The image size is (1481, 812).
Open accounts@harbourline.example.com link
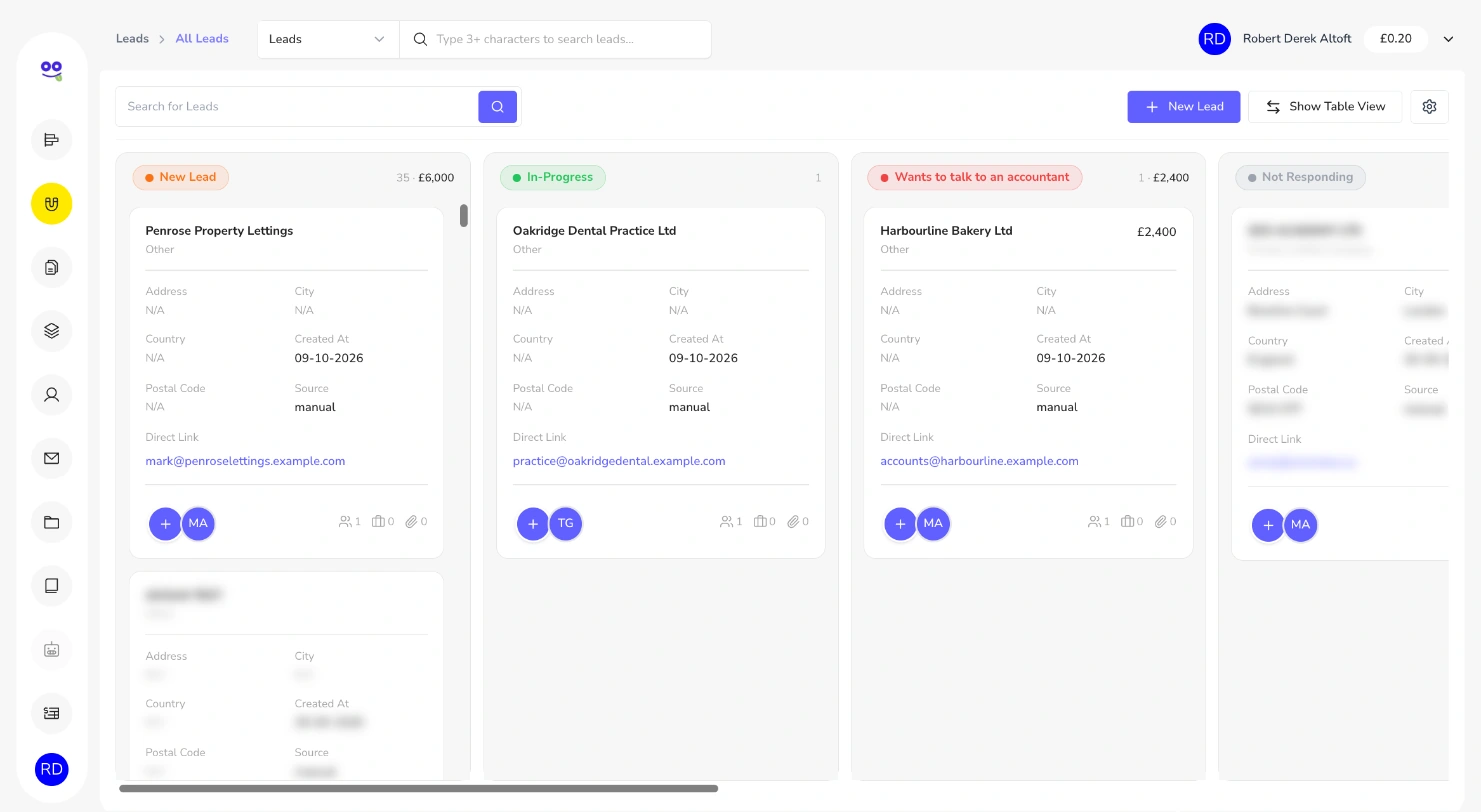[979, 461]
